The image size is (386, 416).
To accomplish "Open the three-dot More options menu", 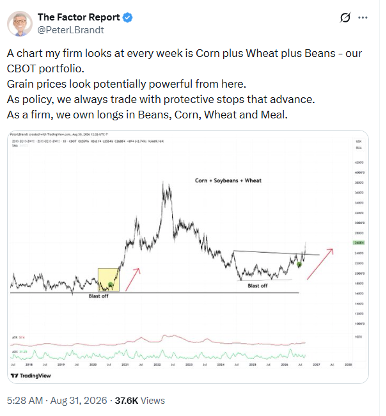I will pyautogui.click(x=363, y=18).
